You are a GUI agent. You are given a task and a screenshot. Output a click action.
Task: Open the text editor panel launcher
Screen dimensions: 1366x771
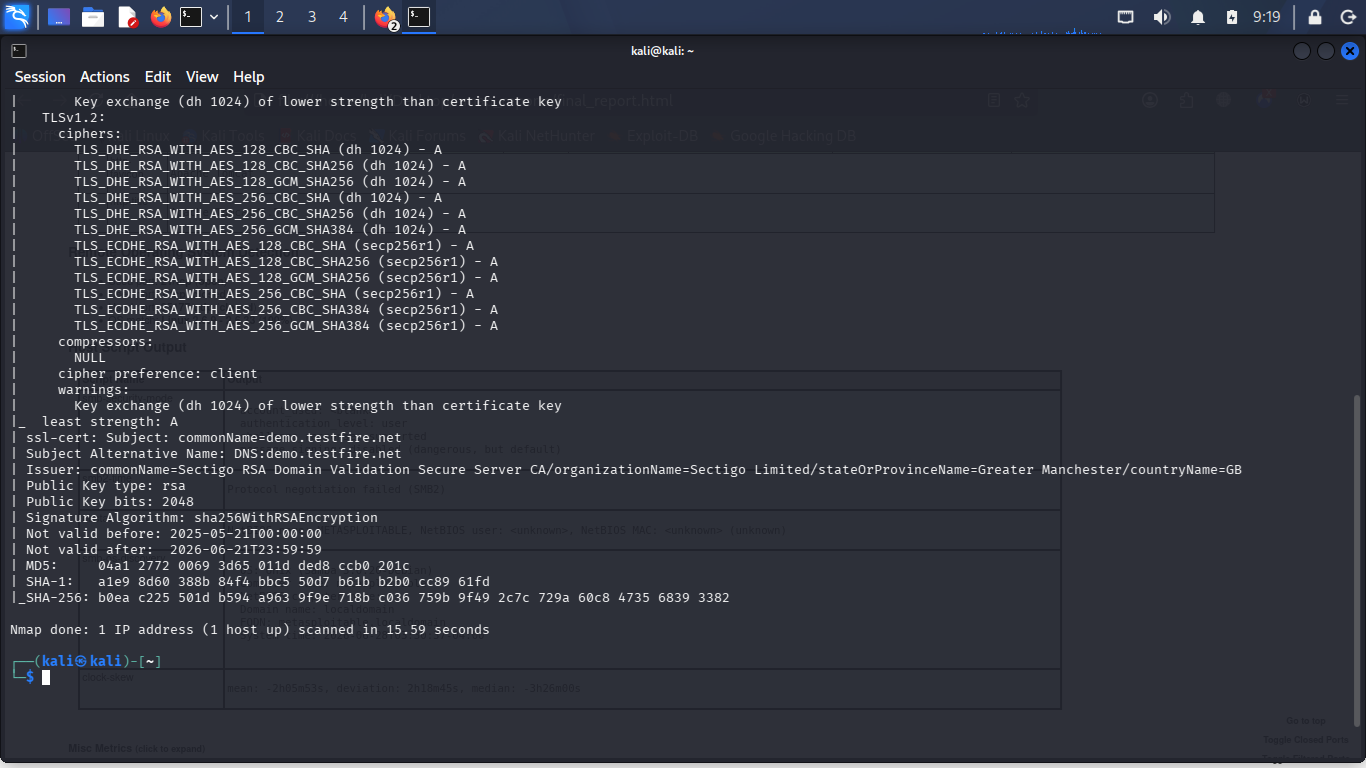[127, 17]
